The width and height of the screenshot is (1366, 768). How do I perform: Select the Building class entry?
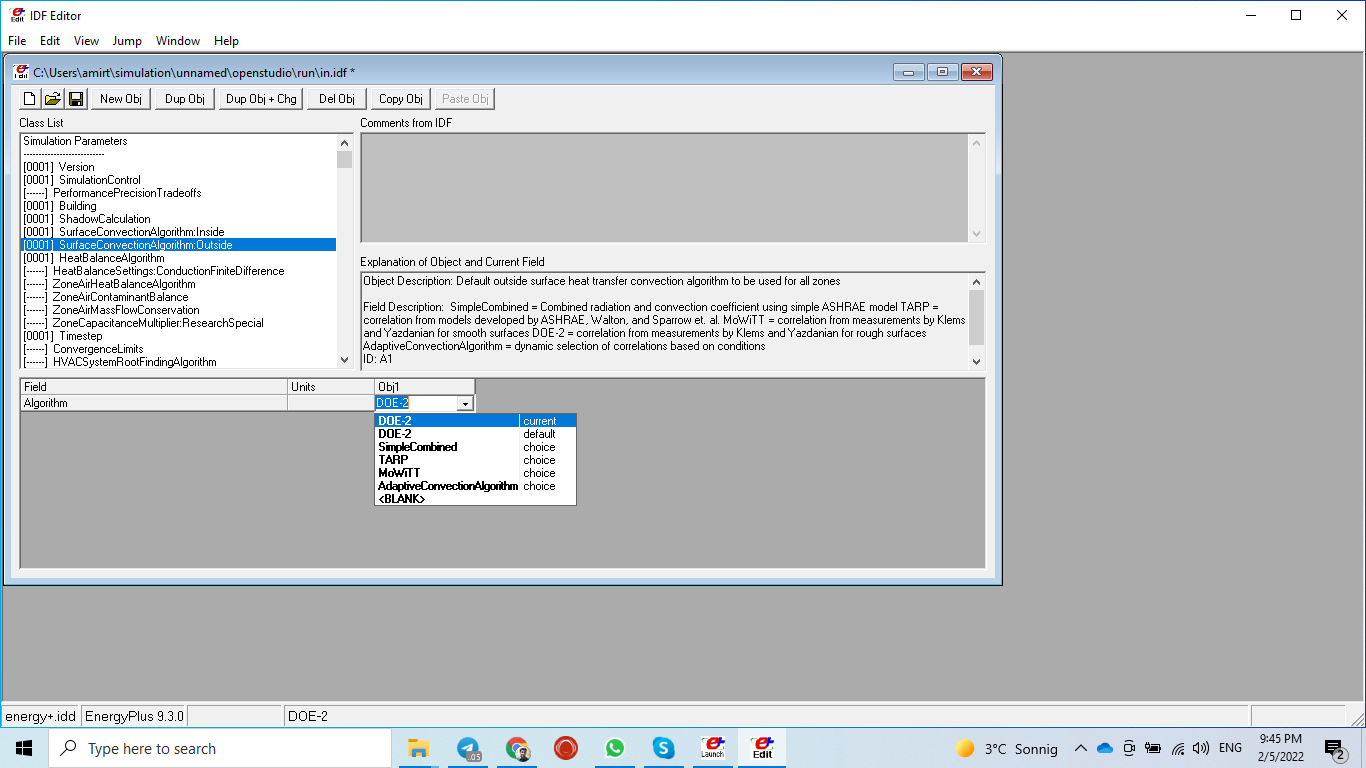[178, 206]
